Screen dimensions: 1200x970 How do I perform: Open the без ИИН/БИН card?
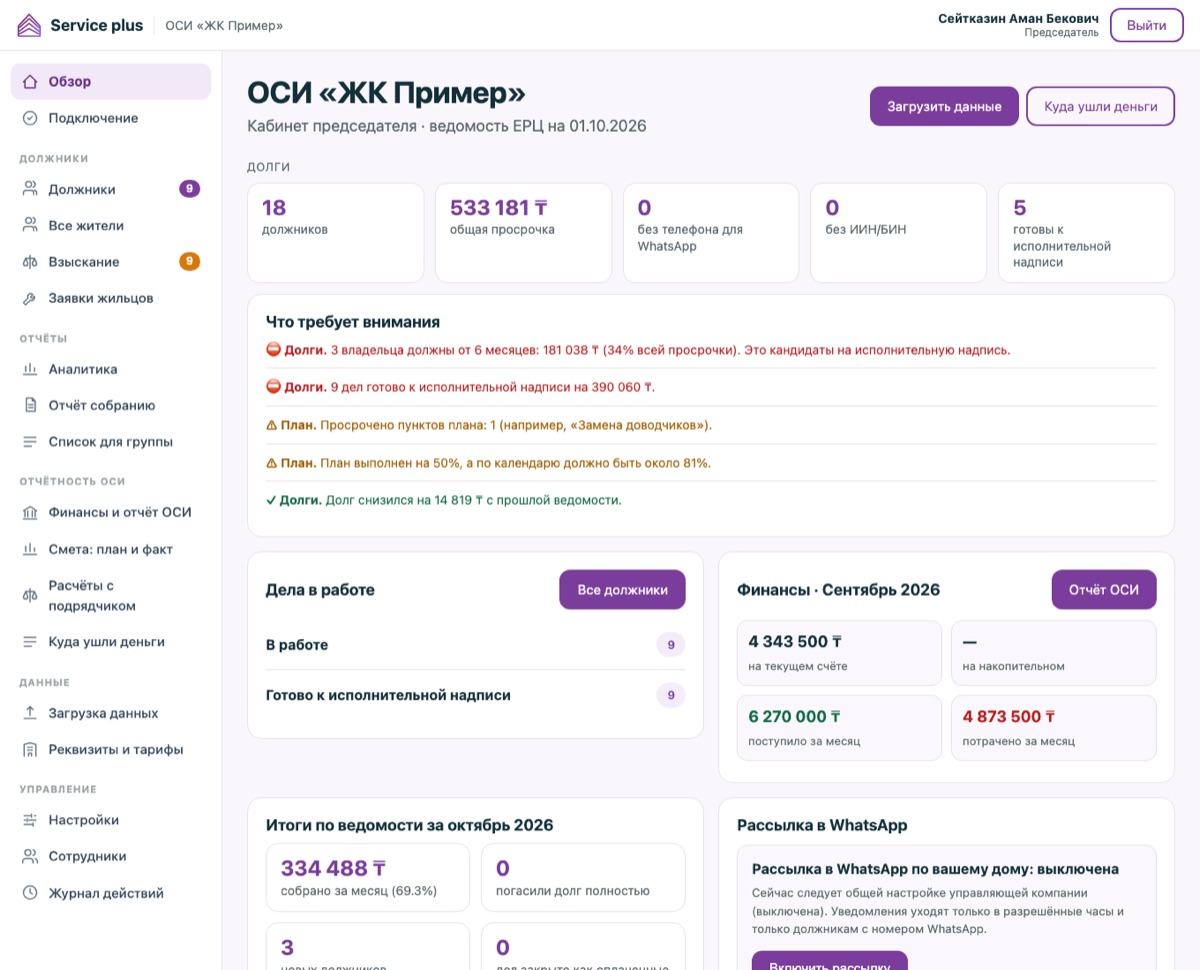(899, 233)
